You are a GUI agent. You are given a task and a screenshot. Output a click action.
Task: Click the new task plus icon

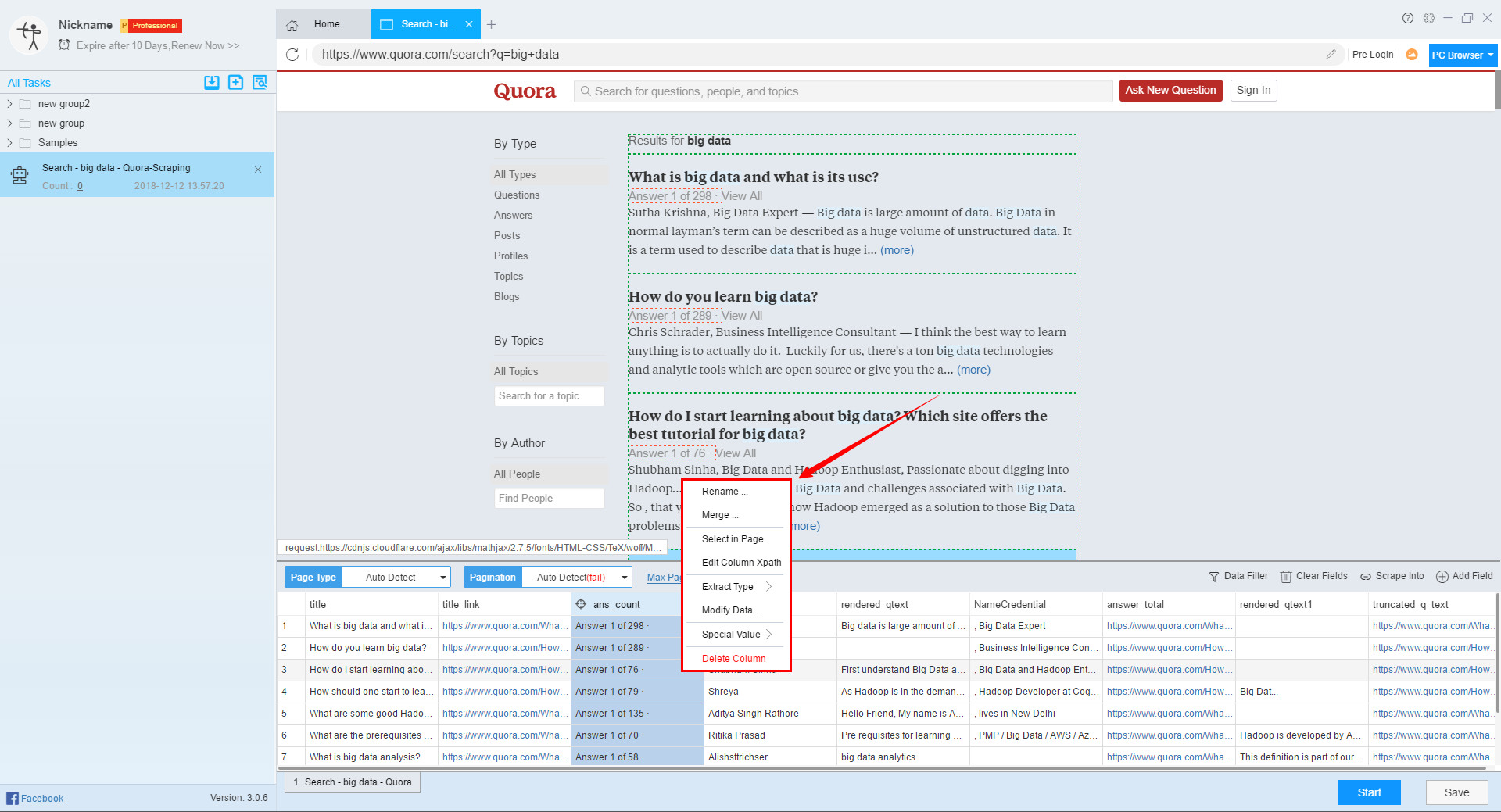click(x=235, y=83)
